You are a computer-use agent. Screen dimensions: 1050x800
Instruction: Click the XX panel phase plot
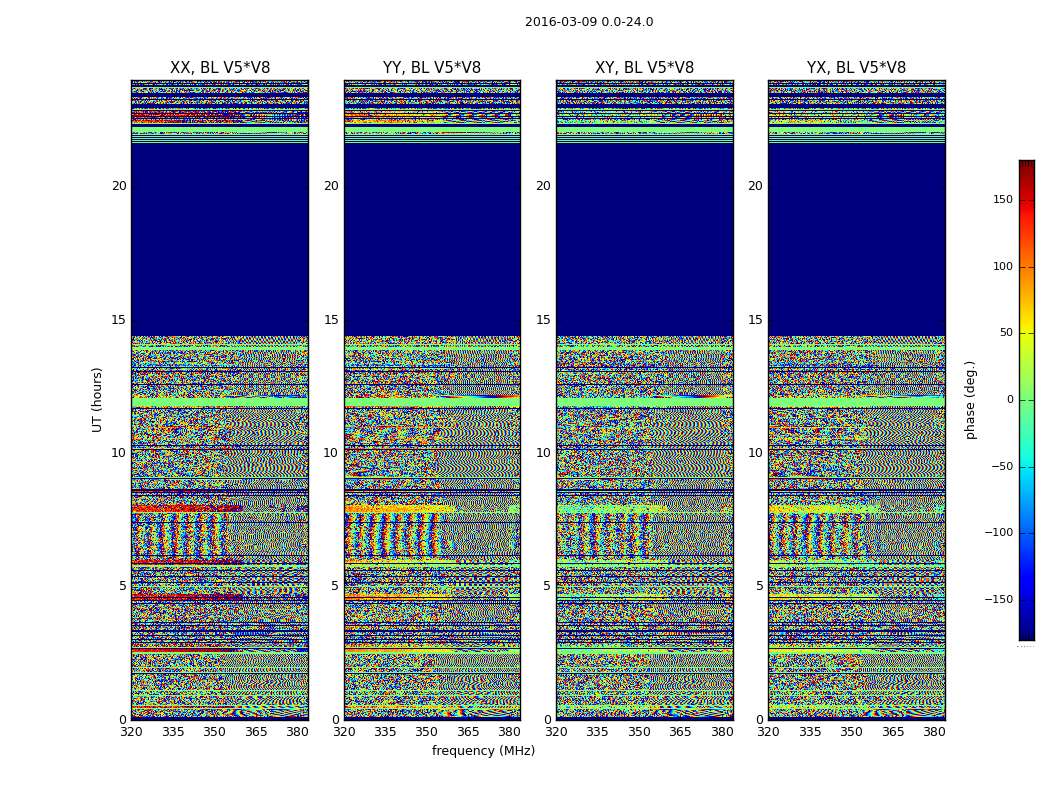(x=220, y=400)
